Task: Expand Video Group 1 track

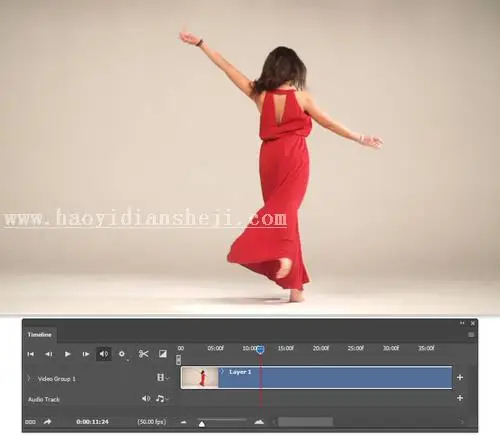Action: pyautogui.click(x=29, y=378)
